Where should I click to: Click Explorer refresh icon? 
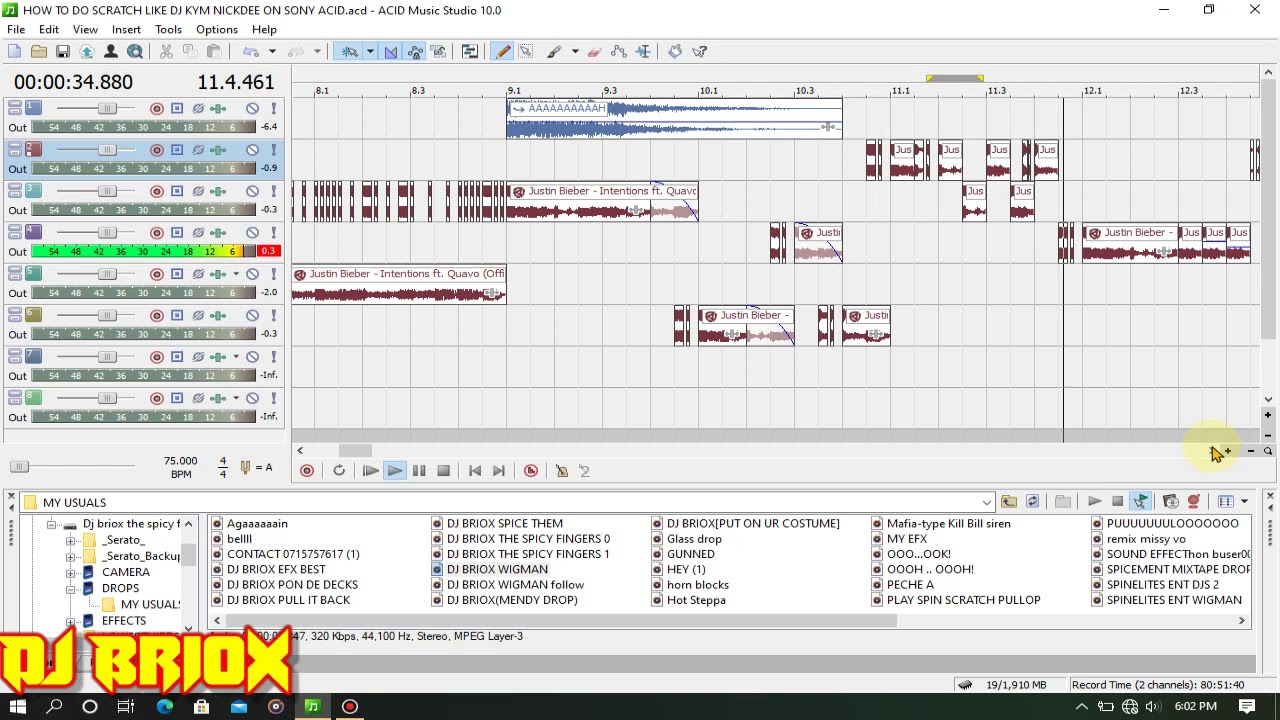click(1032, 502)
